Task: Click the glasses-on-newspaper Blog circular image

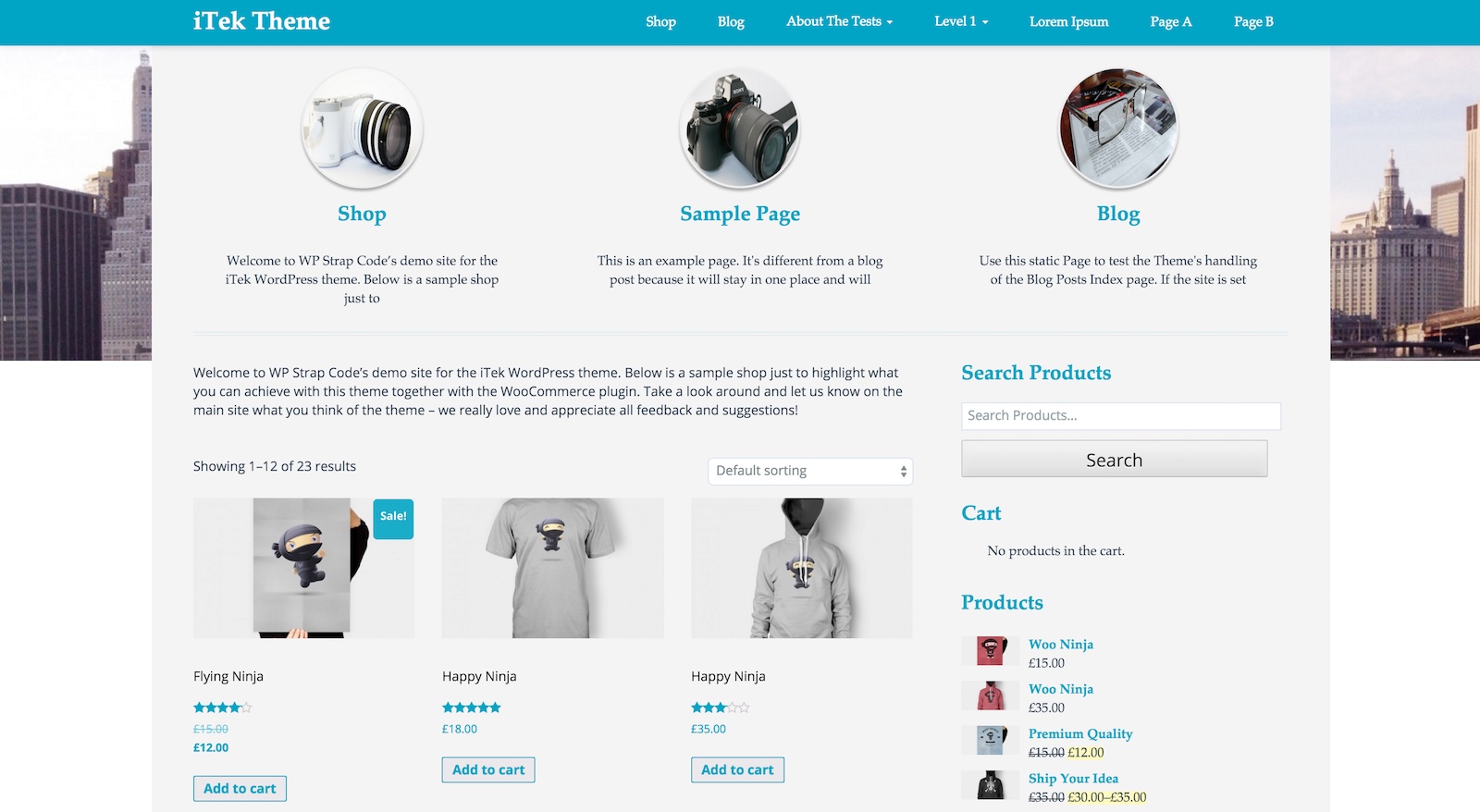Action: tap(1118, 129)
